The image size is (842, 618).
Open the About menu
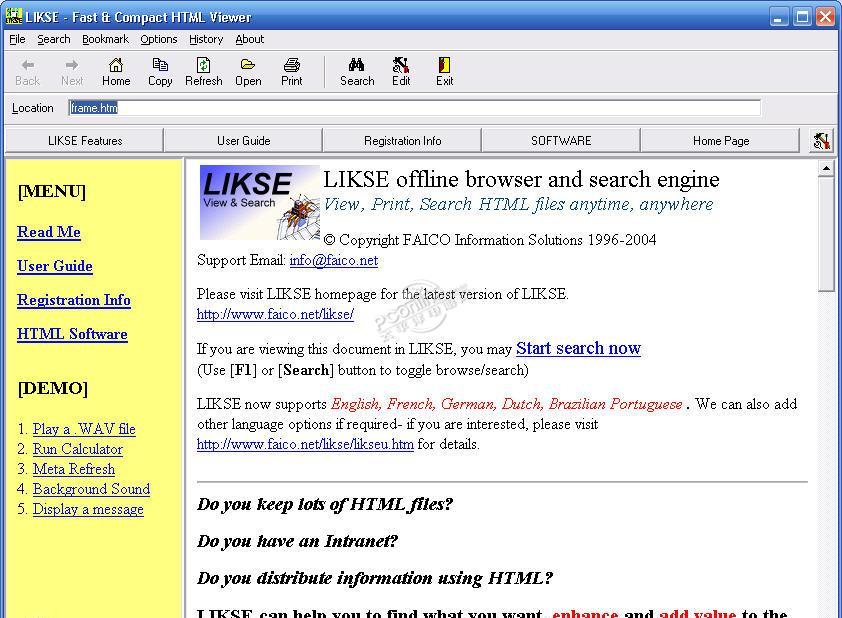click(250, 39)
